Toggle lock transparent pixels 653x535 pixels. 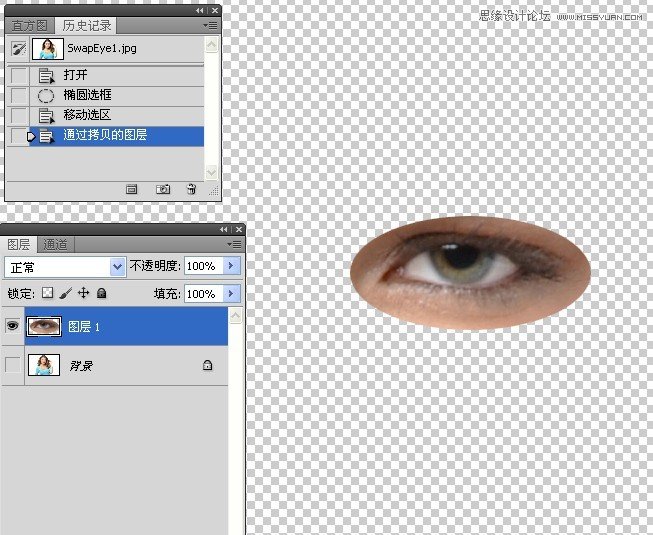(x=47, y=293)
